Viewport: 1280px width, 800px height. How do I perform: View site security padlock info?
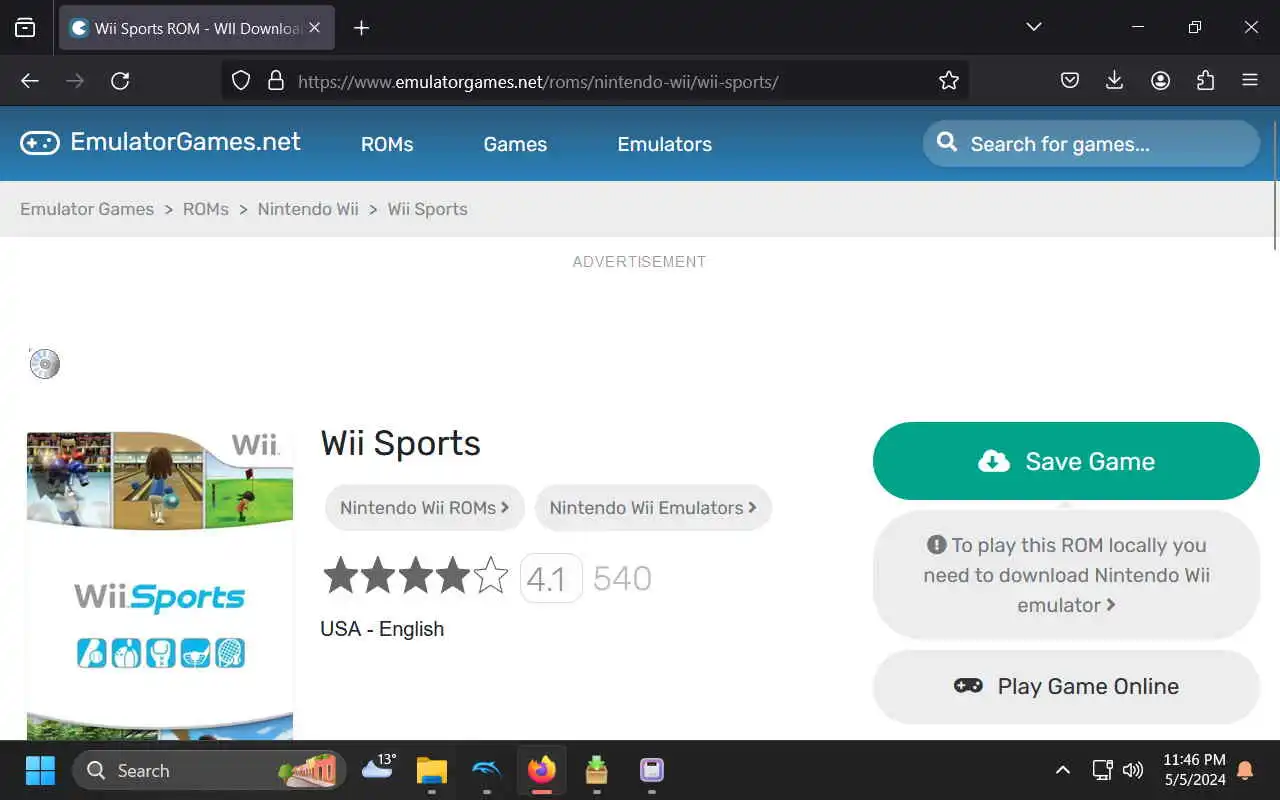(276, 81)
